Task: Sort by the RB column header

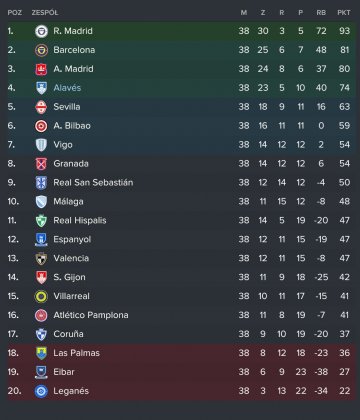Action: click(321, 13)
